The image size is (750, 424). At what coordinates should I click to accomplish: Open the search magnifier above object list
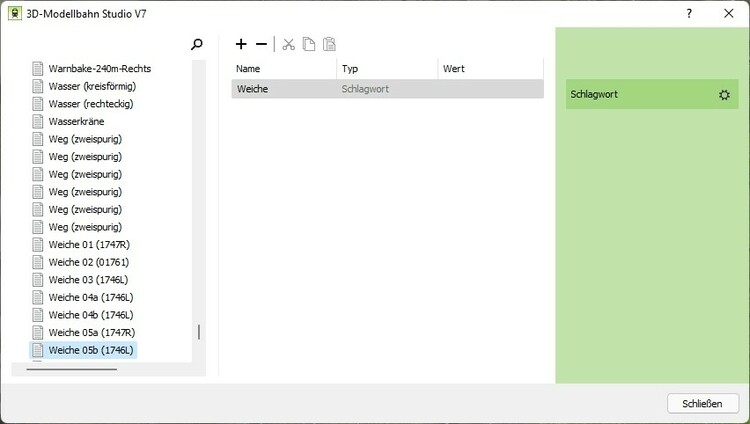(x=197, y=45)
